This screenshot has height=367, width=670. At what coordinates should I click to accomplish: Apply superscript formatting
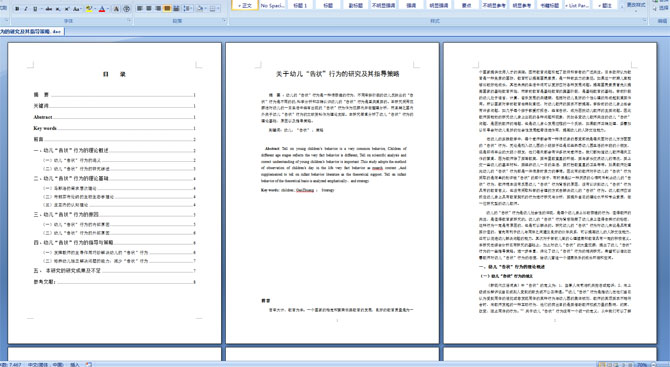[x=67, y=9]
